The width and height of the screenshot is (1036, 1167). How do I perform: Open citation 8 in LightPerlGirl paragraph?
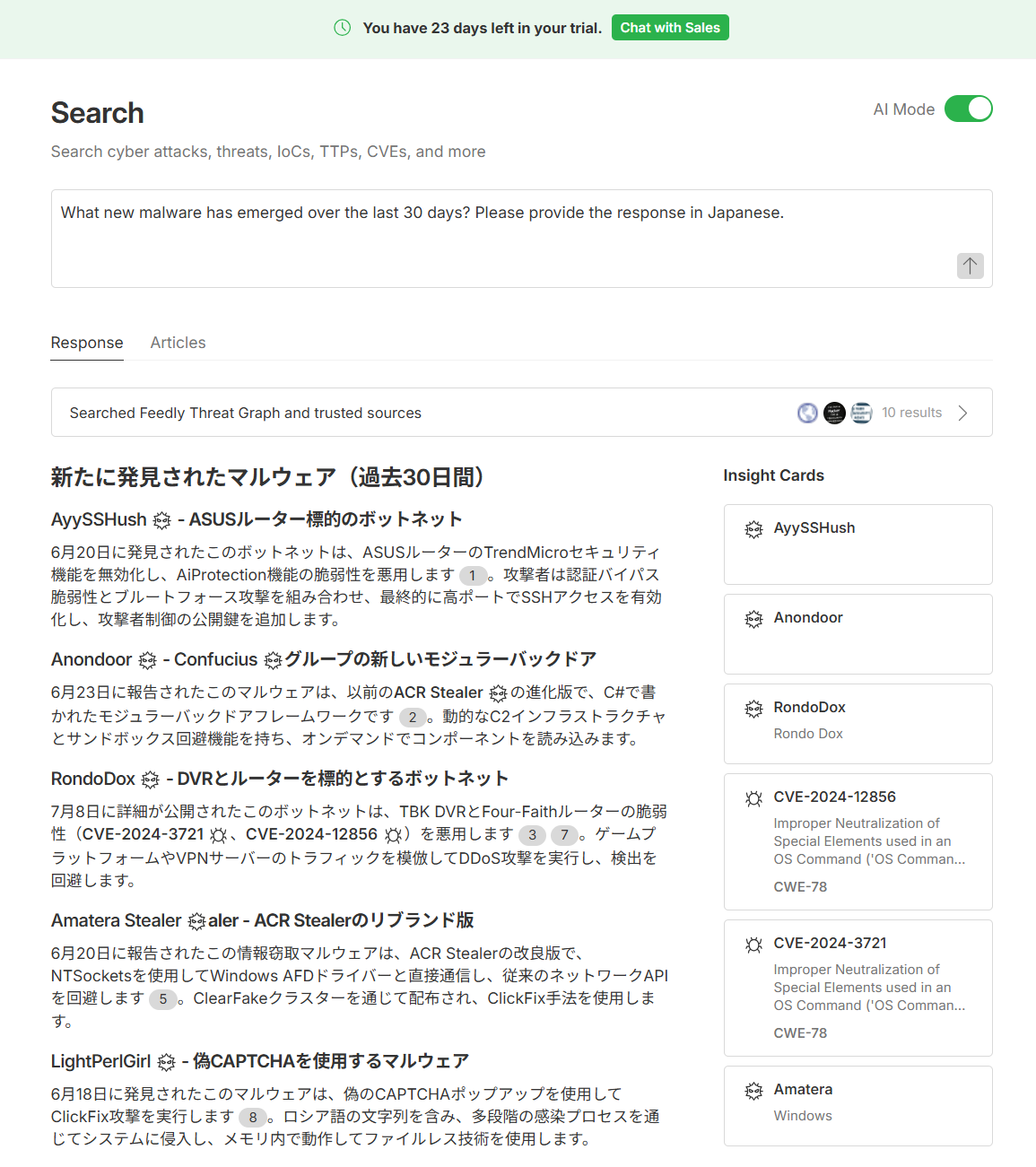coord(253,1118)
